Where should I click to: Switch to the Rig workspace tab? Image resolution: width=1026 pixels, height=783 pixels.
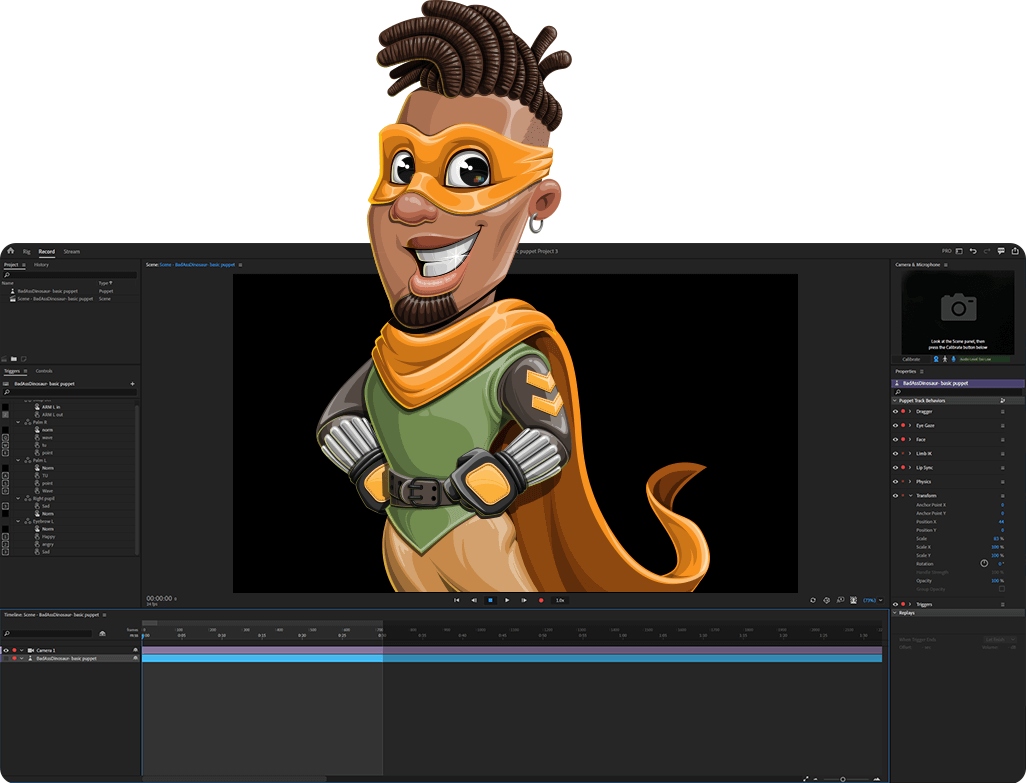(x=27, y=251)
